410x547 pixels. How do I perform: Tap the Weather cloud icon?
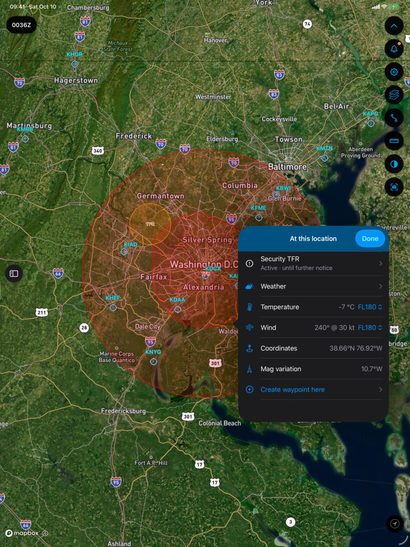tap(249, 286)
